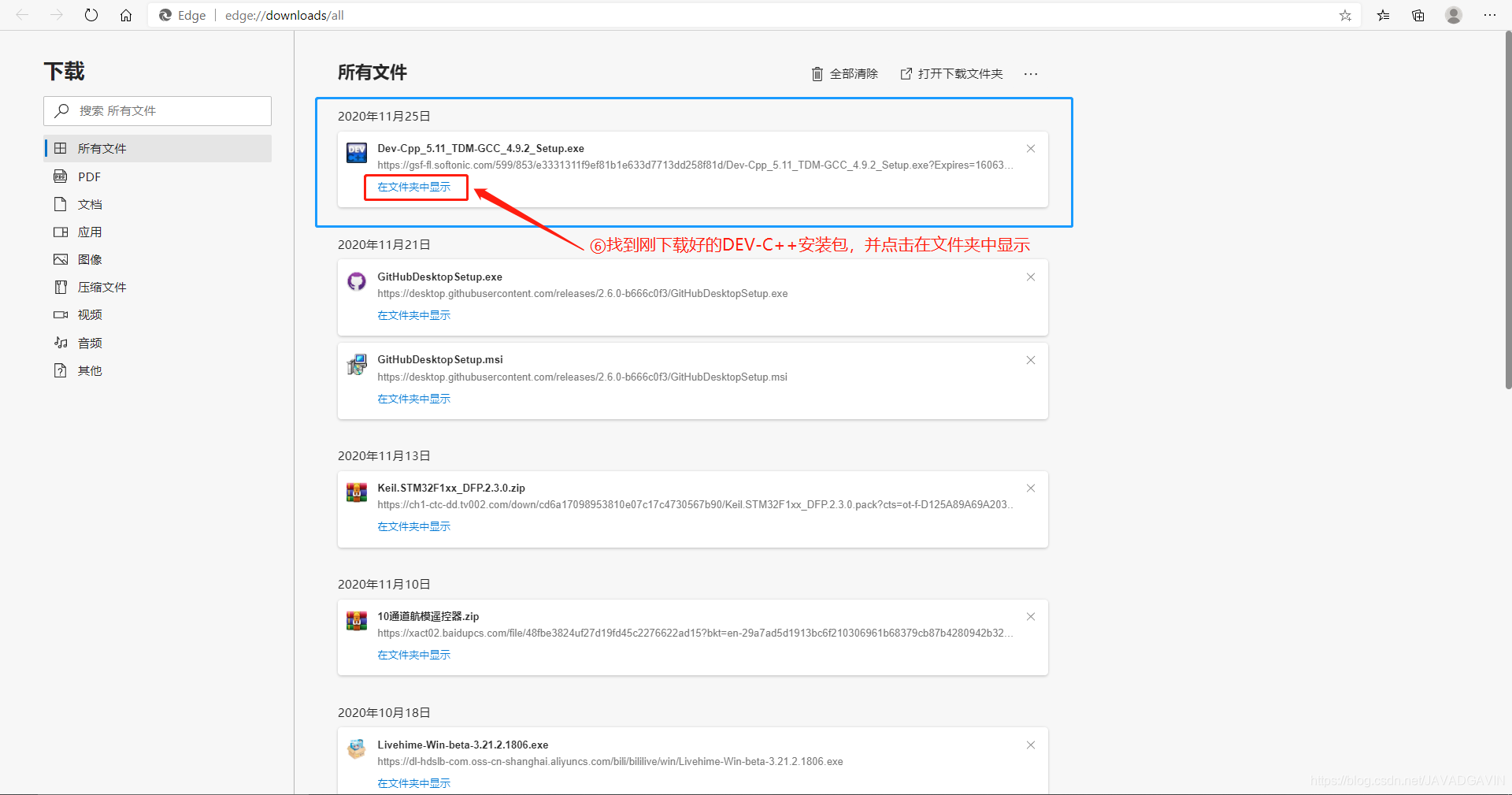This screenshot has width=1512, height=795.
Task: Click the browser back arrow
Action: (x=22, y=15)
